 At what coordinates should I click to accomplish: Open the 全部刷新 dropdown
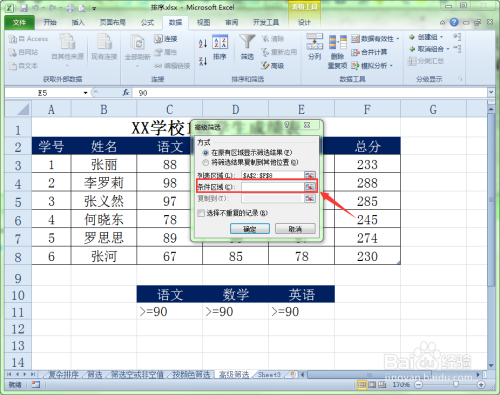coord(137,66)
